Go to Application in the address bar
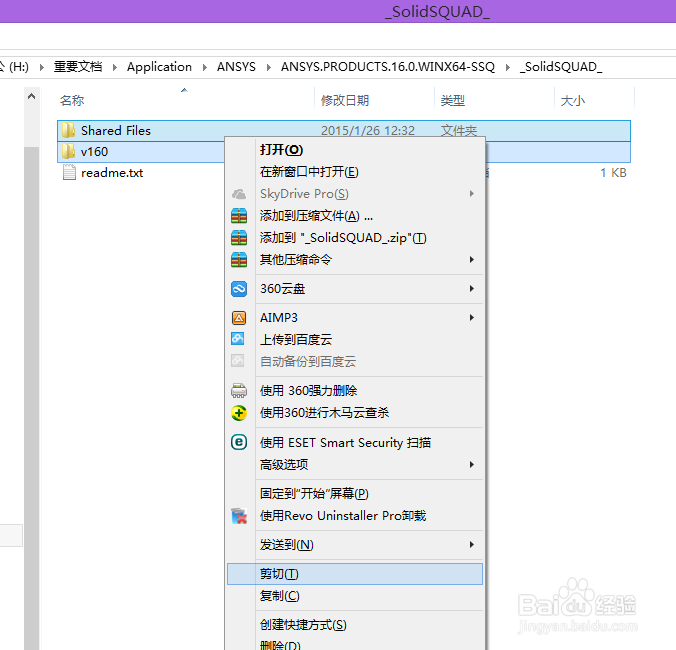This screenshot has width=676, height=650. (x=159, y=67)
